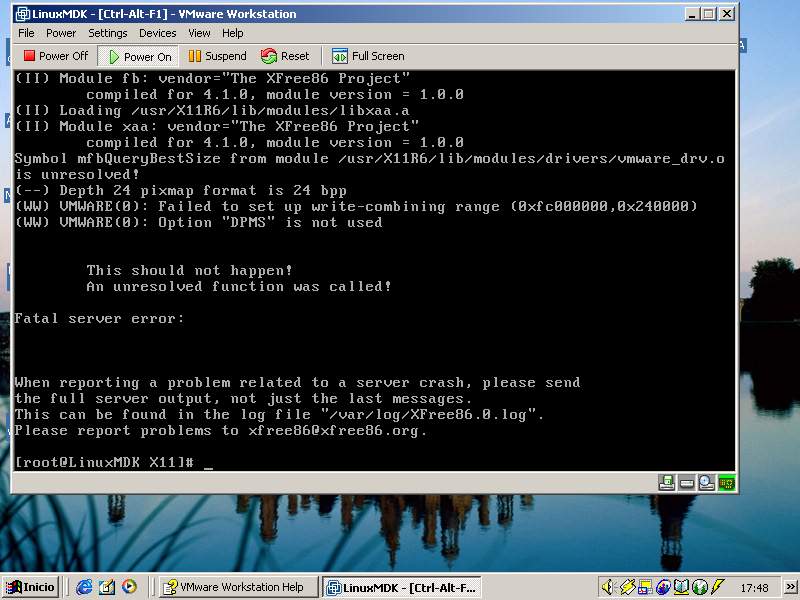Screen dimensions: 800x600
Task: Click the yellow lightning bolt tray icon
Action: coord(718,587)
